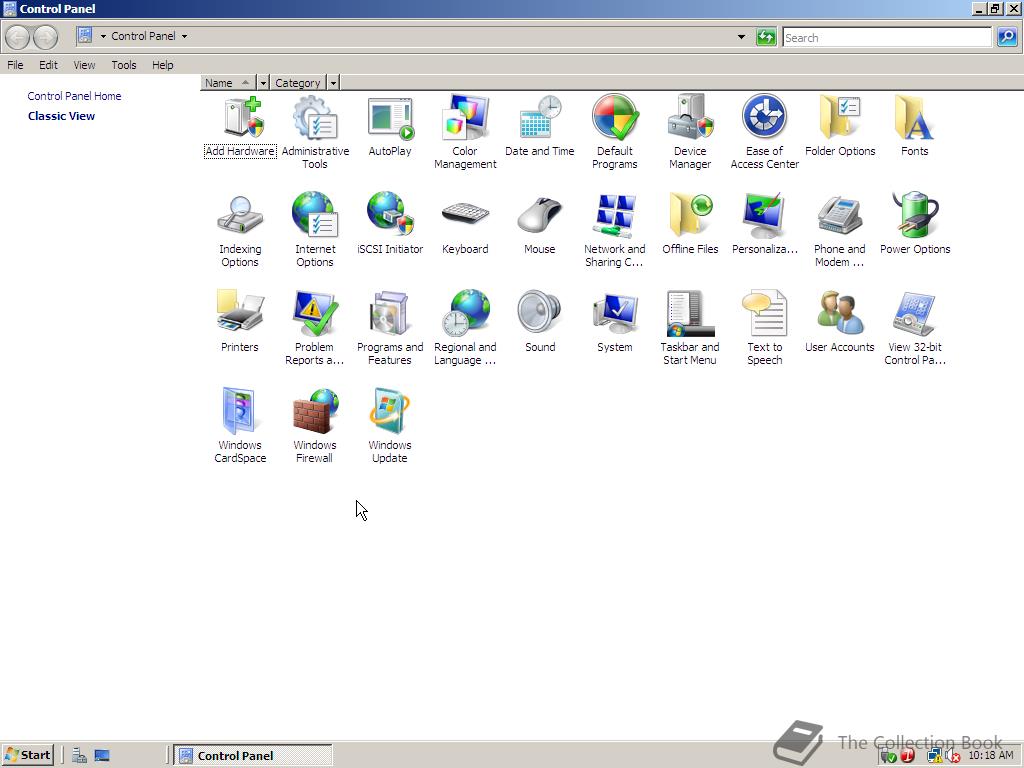Open Text to Speech icon

pyautogui.click(x=765, y=328)
